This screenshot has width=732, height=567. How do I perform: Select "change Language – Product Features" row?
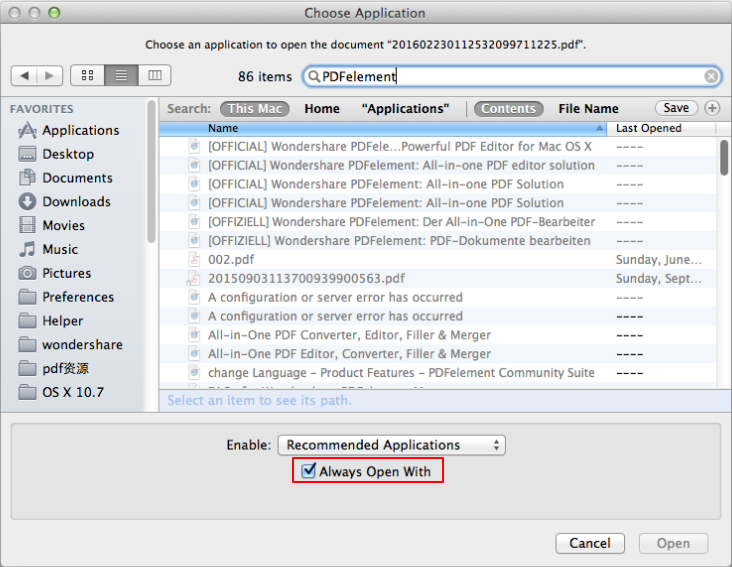pos(437,372)
